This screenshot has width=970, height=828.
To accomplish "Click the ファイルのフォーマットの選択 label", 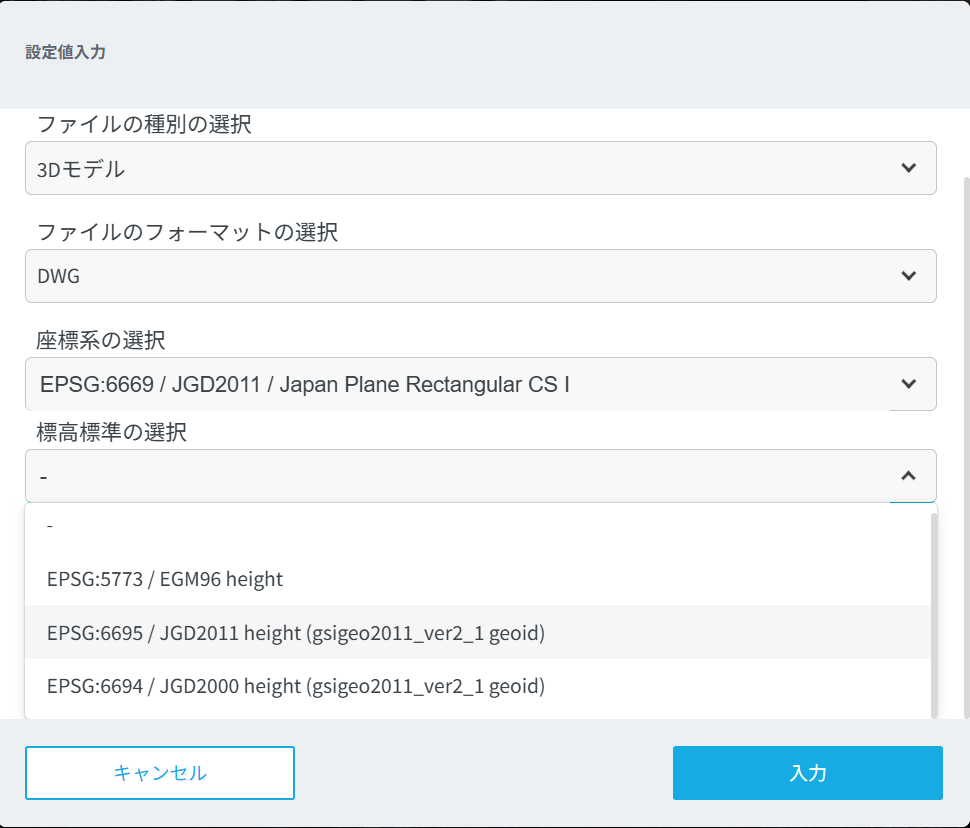I will coord(187,233).
